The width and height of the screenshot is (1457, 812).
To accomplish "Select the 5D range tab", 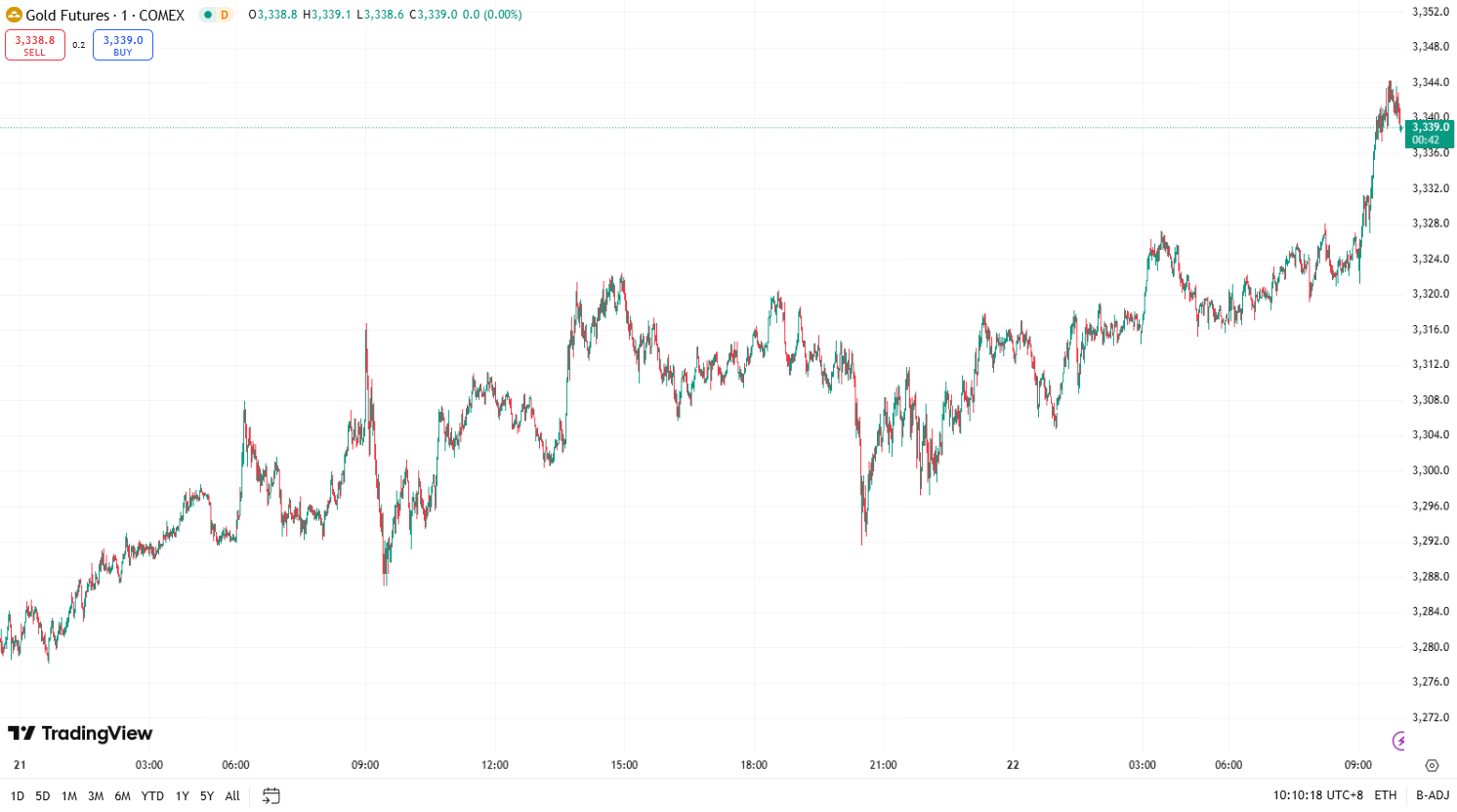I will point(42,795).
